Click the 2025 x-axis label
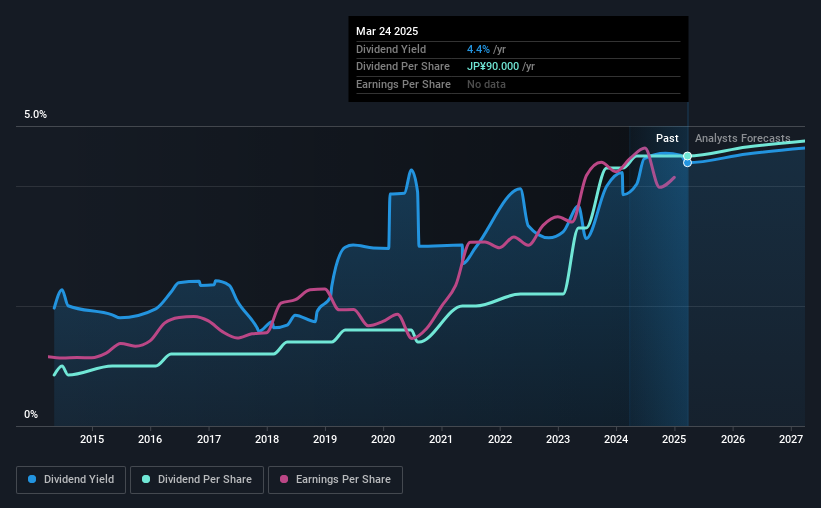The width and height of the screenshot is (821, 508). point(674,439)
